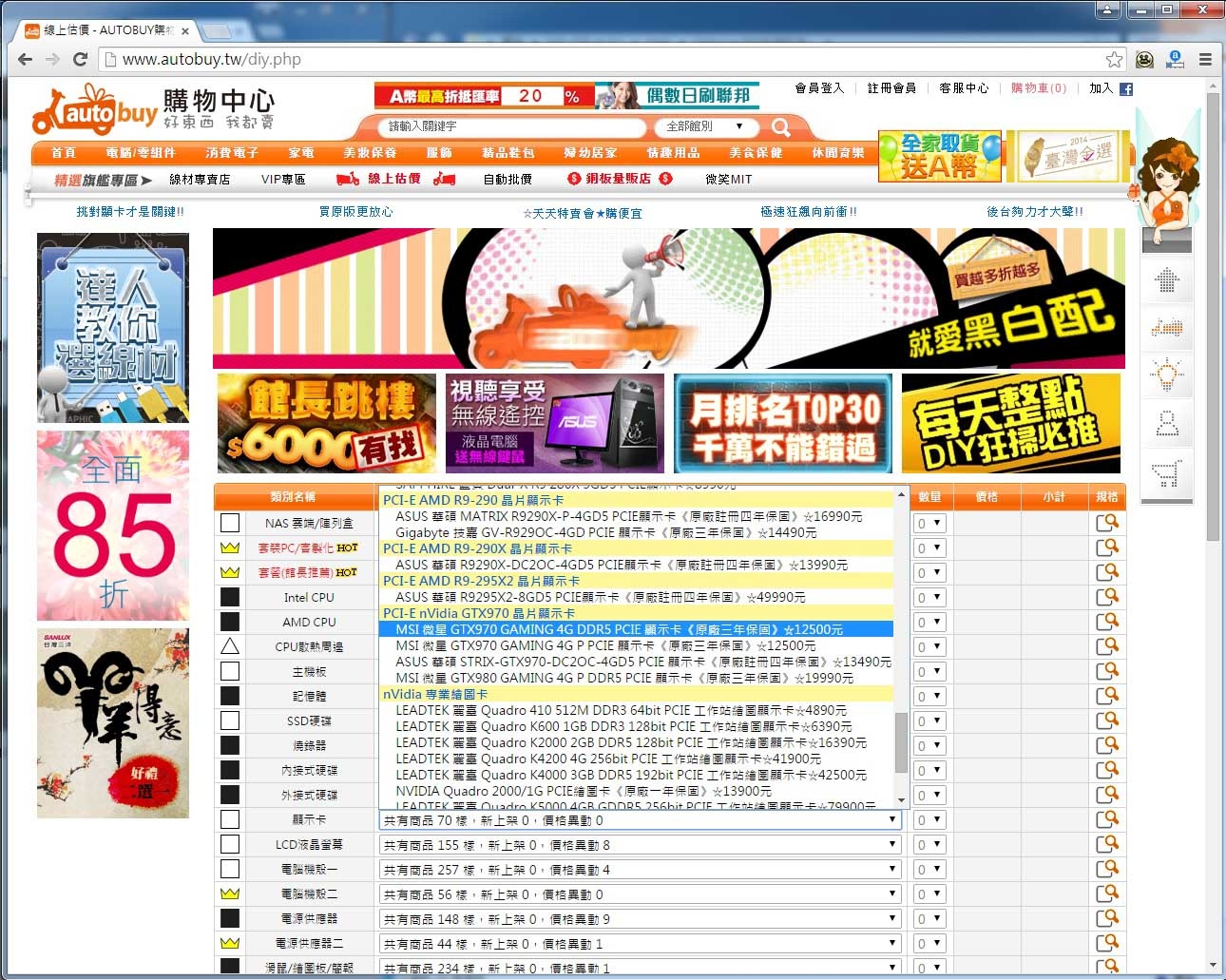Click the autobuy scooter logo
Screen dimensions: 1226x980
pyautogui.click(x=93, y=110)
